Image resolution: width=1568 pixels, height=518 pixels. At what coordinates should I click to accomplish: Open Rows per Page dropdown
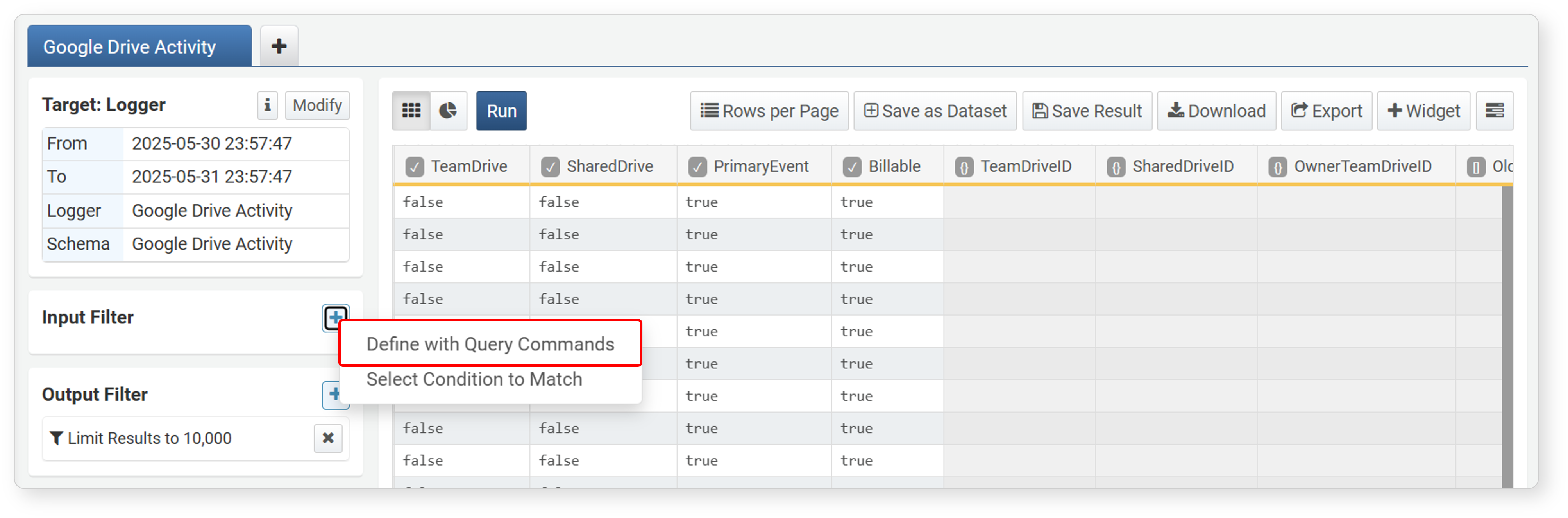click(769, 111)
